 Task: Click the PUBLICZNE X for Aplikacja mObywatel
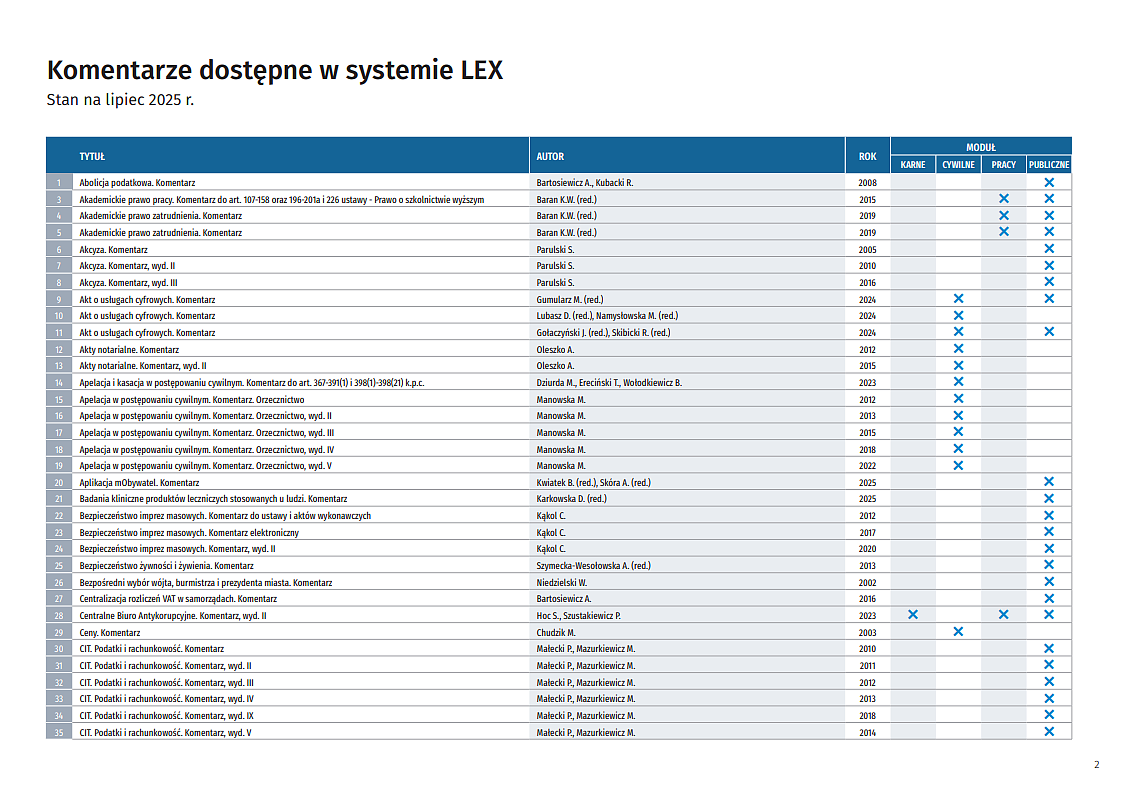(1049, 482)
